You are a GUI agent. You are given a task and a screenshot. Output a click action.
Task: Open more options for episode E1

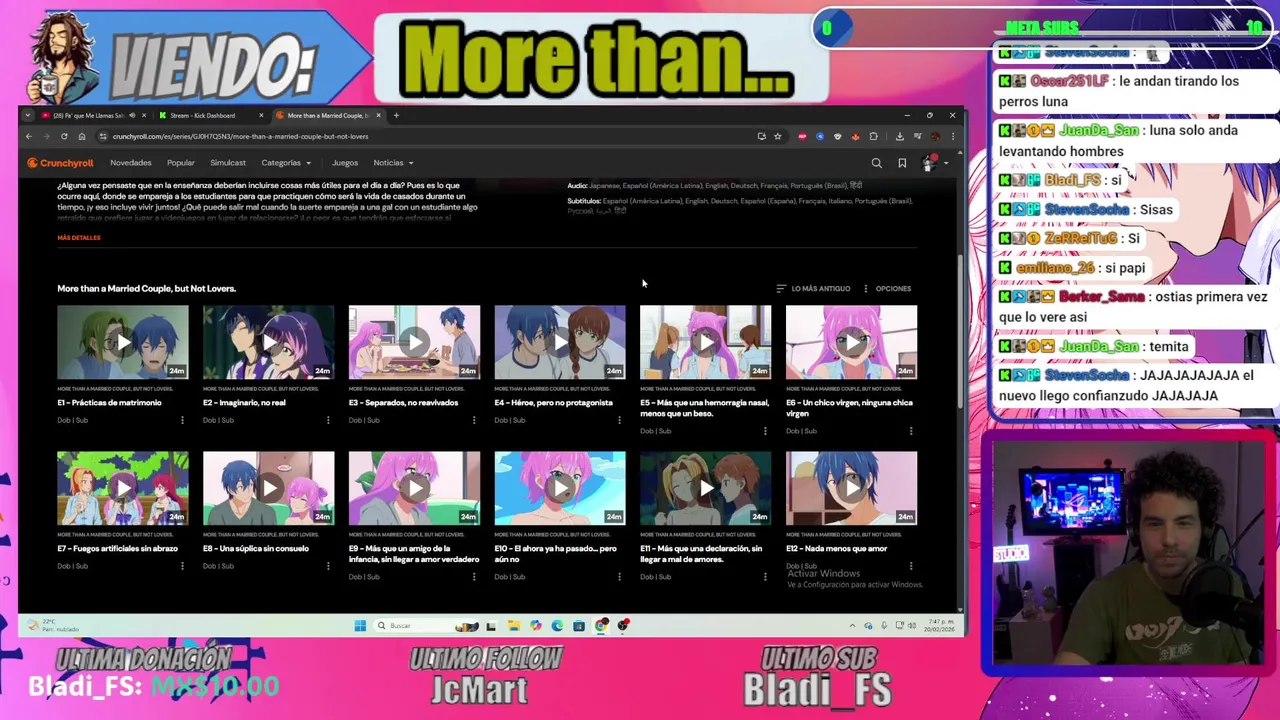(x=182, y=420)
